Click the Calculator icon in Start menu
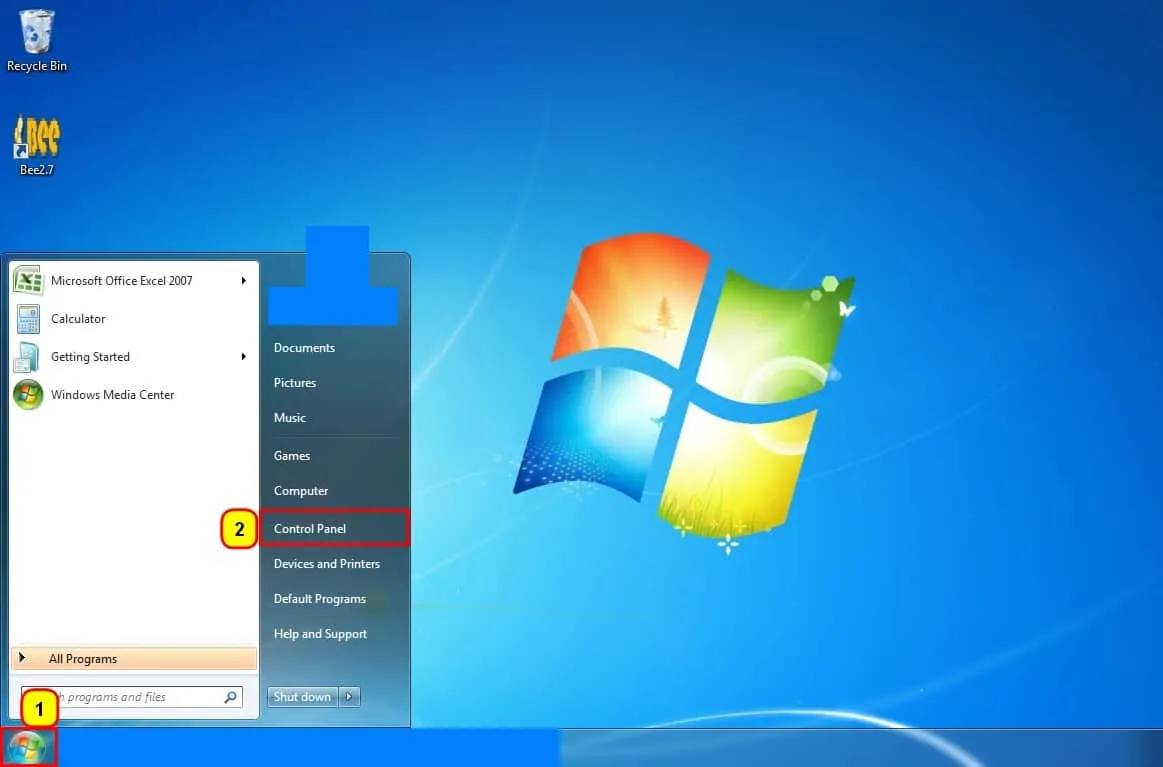Screen dimensions: 1163x767 28,319
